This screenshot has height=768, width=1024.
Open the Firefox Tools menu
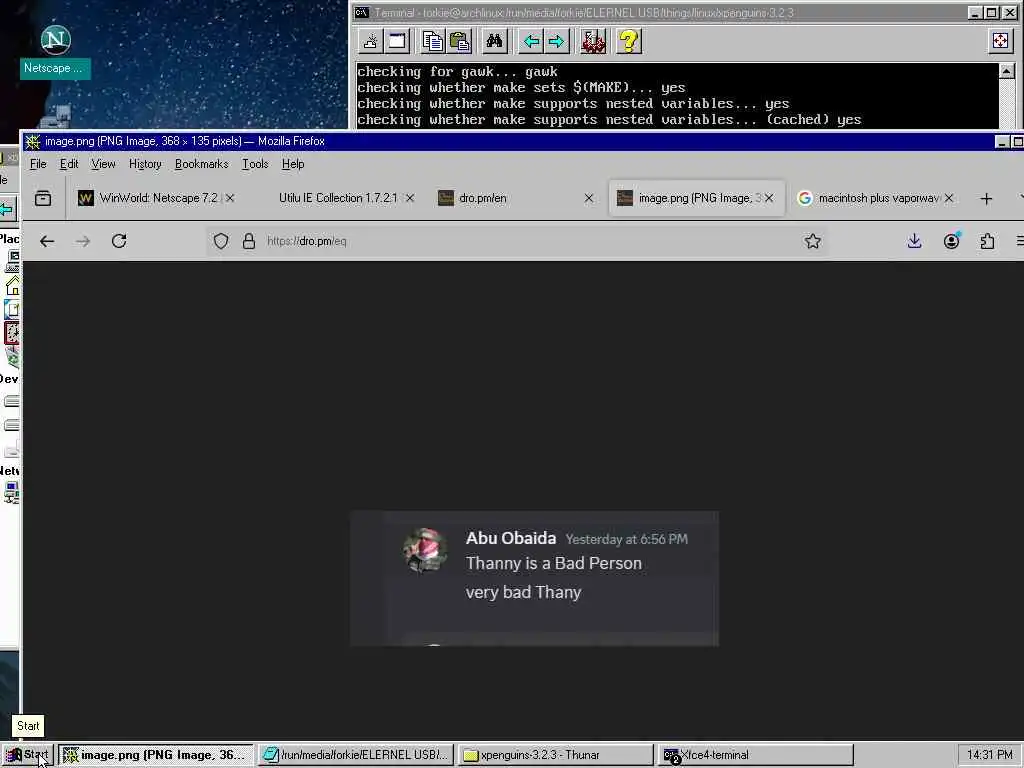pyautogui.click(x=255, y=164)
